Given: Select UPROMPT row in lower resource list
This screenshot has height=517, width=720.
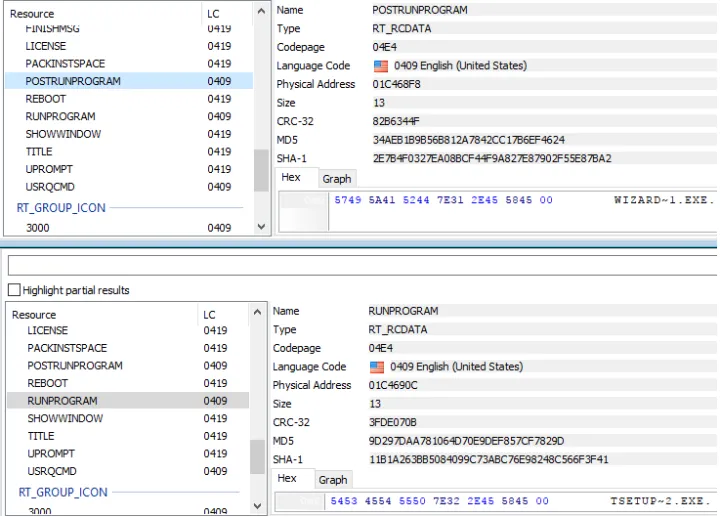Looking at the screenshot, I should 128,453.
